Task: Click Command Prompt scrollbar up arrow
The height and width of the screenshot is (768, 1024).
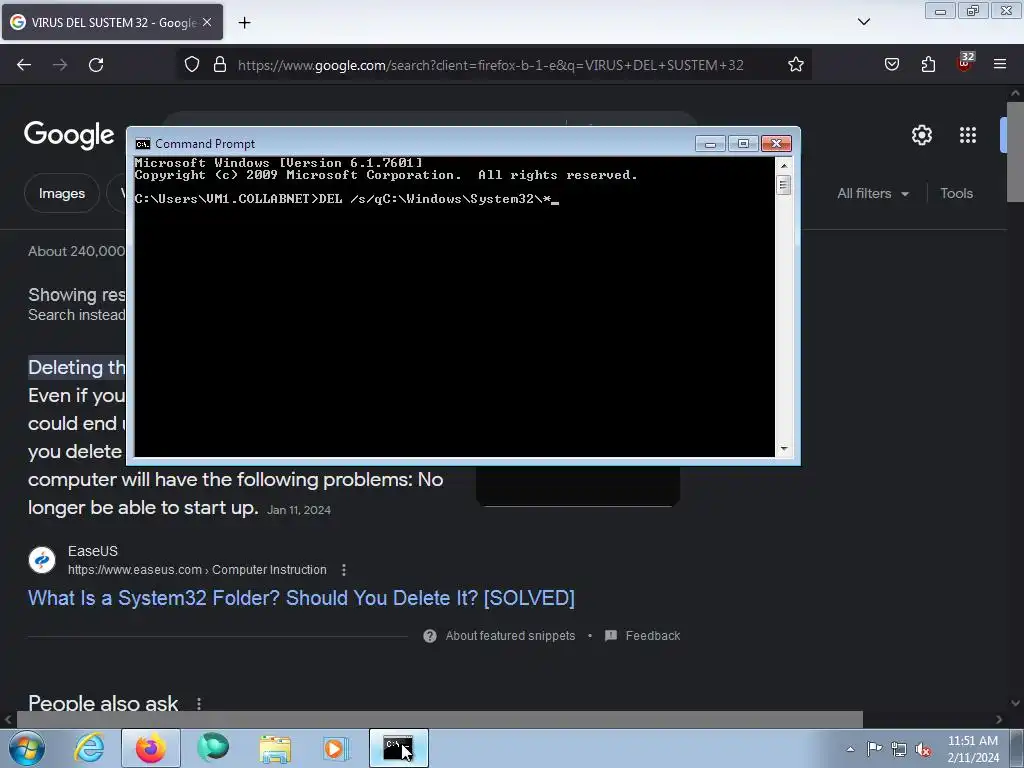Action: click(x=784, y=166)
